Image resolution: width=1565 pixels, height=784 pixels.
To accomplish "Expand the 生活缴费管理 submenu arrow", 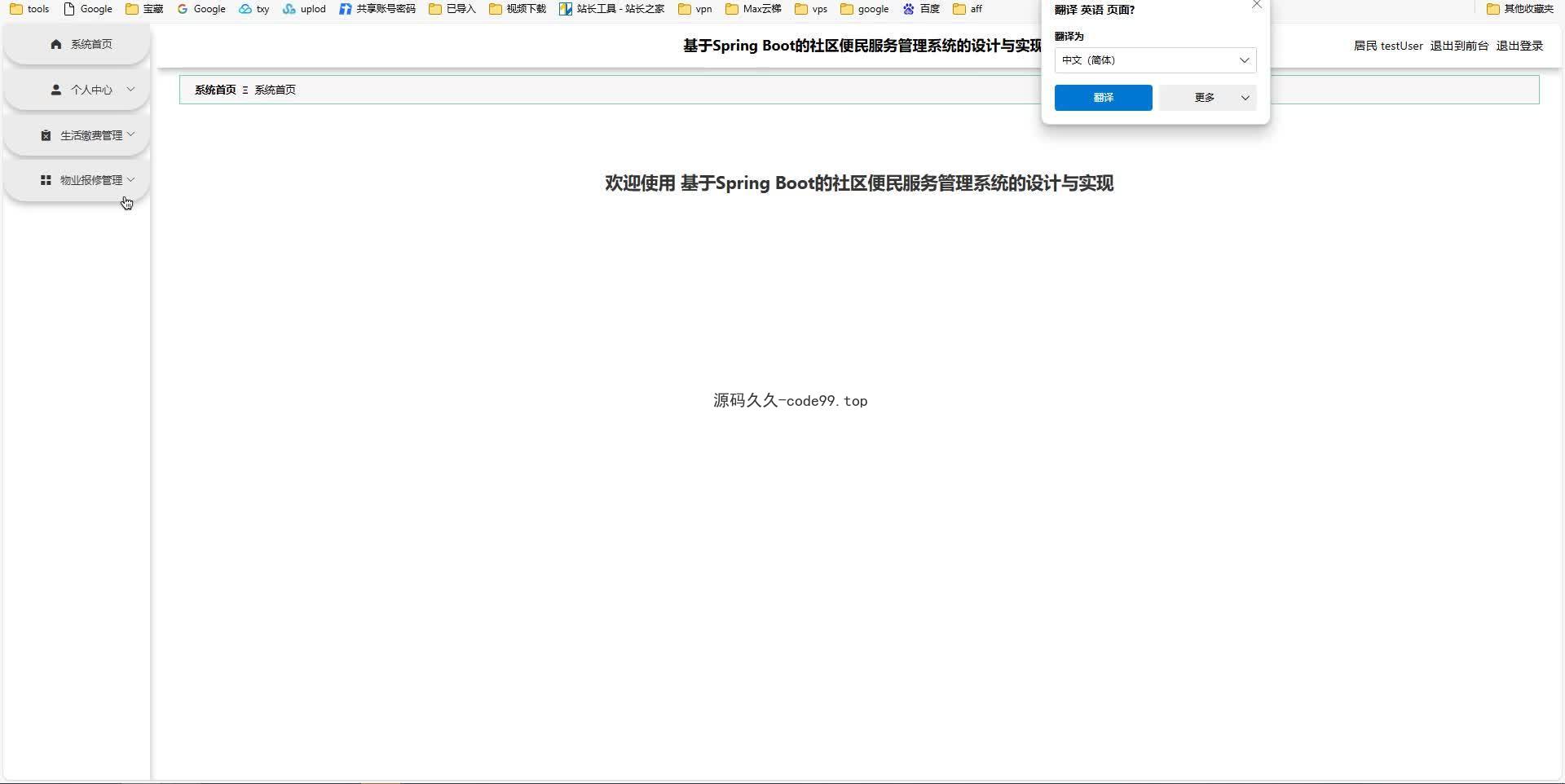I will click(x=130, y=134).
